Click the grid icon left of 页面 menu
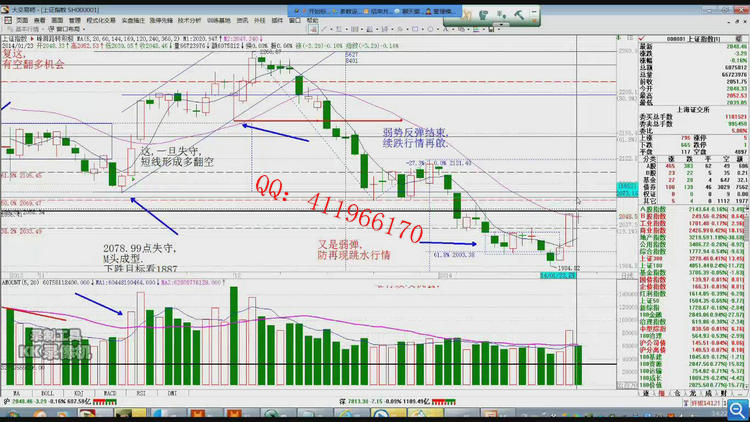750x422 pixels. pyautogui.click(x=8, y=20)
